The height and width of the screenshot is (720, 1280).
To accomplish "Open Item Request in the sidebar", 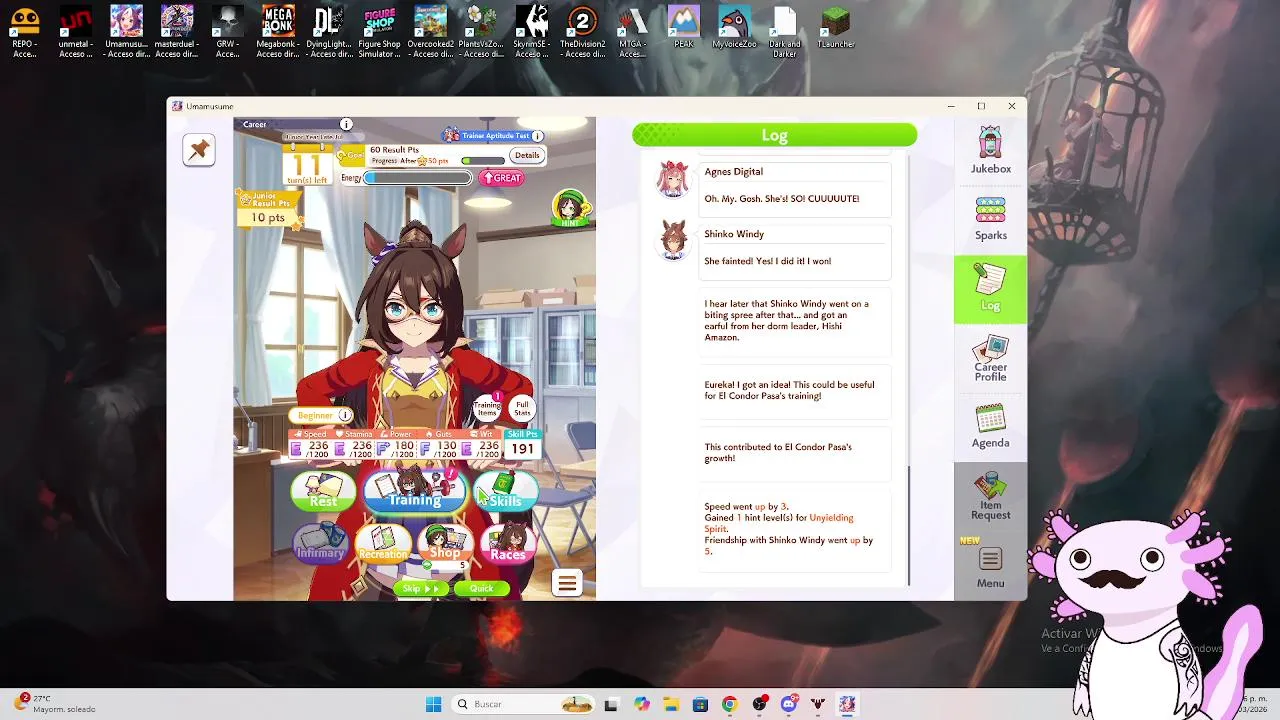I will (x=990, y=496).
